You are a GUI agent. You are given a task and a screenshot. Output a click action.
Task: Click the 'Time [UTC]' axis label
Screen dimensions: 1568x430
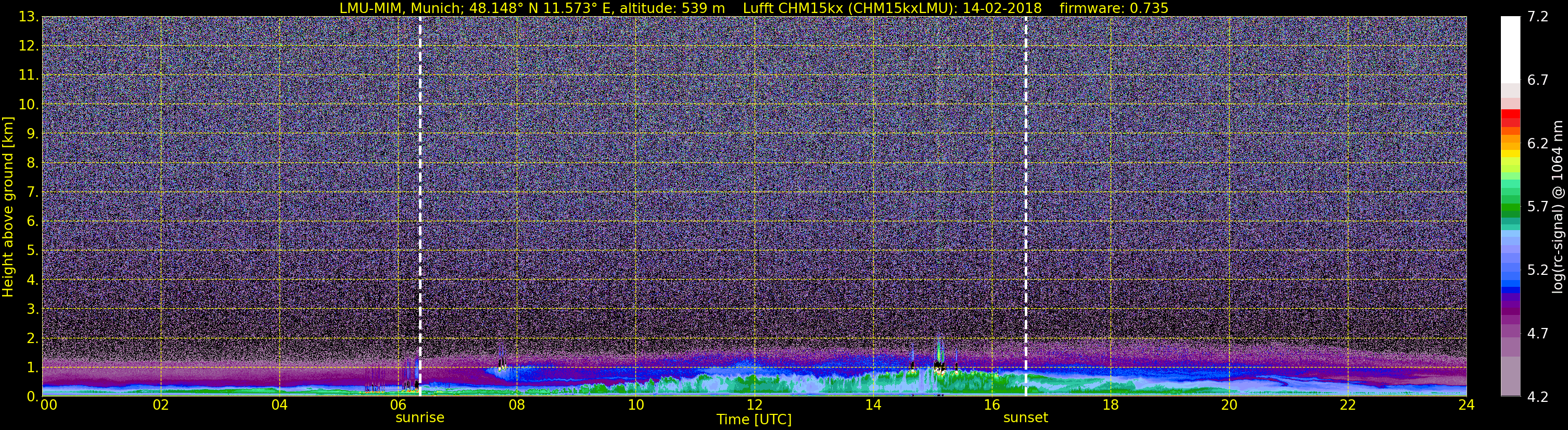click(x=754, y=419)
